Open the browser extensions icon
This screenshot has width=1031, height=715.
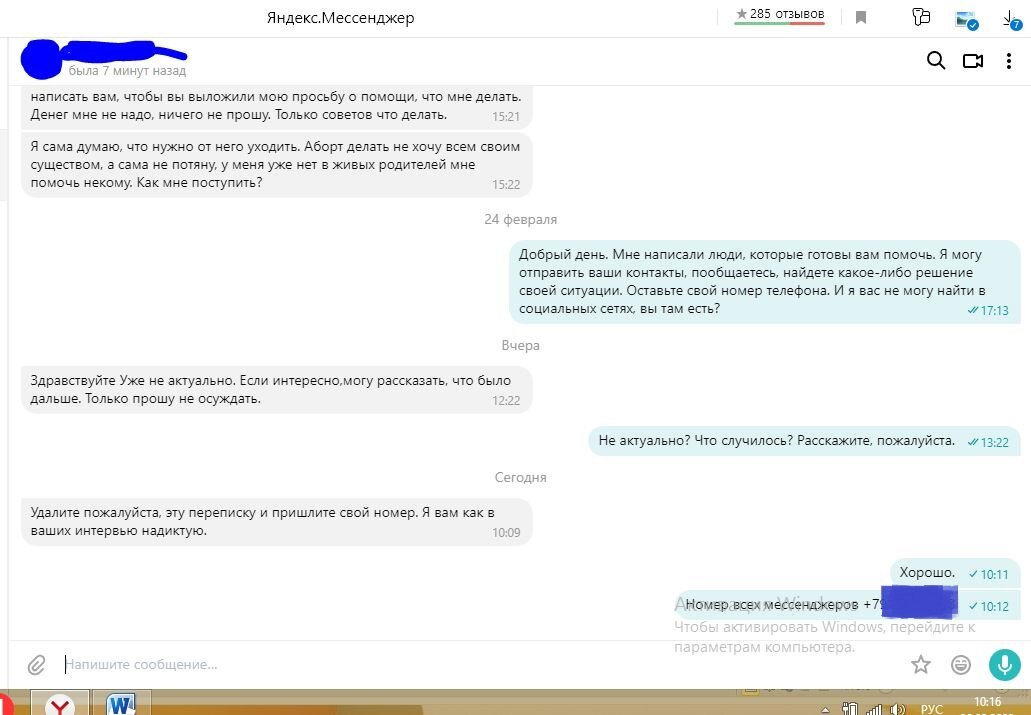921,17
